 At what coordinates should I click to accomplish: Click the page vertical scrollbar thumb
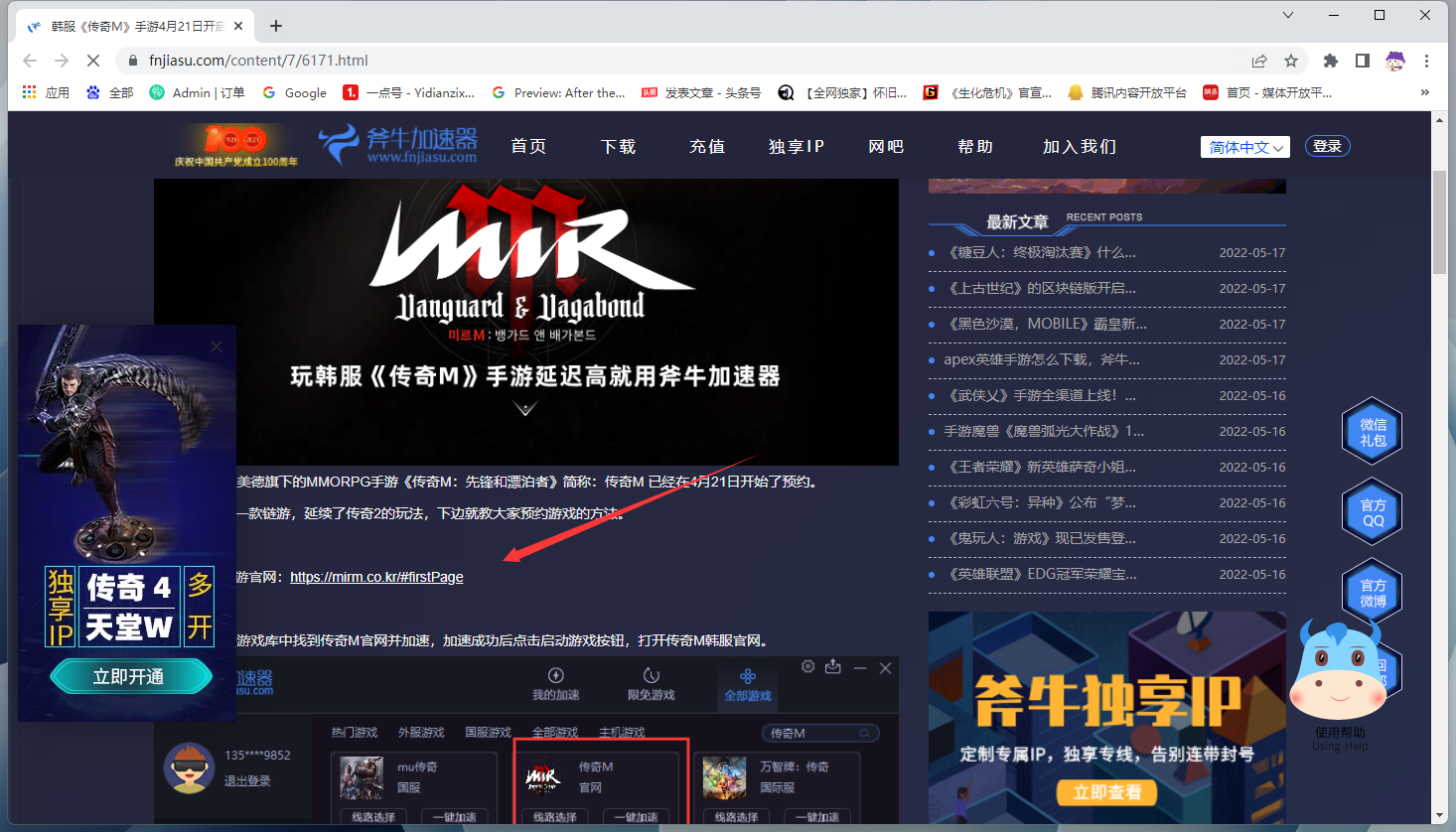click(x=1439, y=221)
